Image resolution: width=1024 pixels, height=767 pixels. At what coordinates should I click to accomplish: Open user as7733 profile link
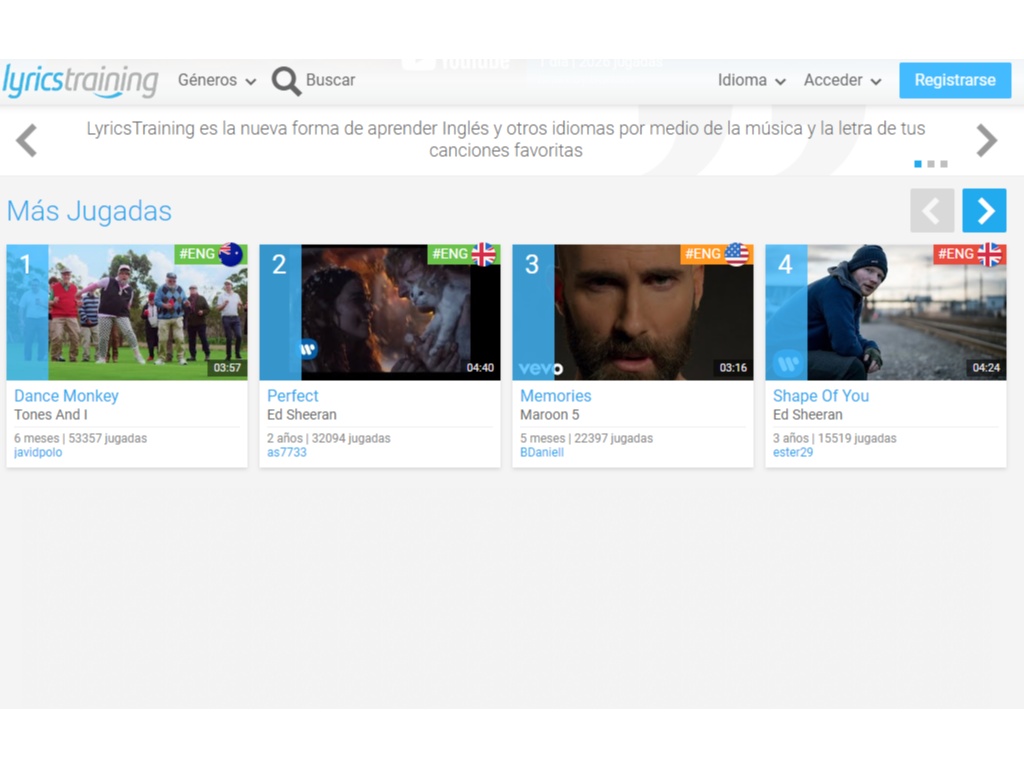(x=286, y=452)
